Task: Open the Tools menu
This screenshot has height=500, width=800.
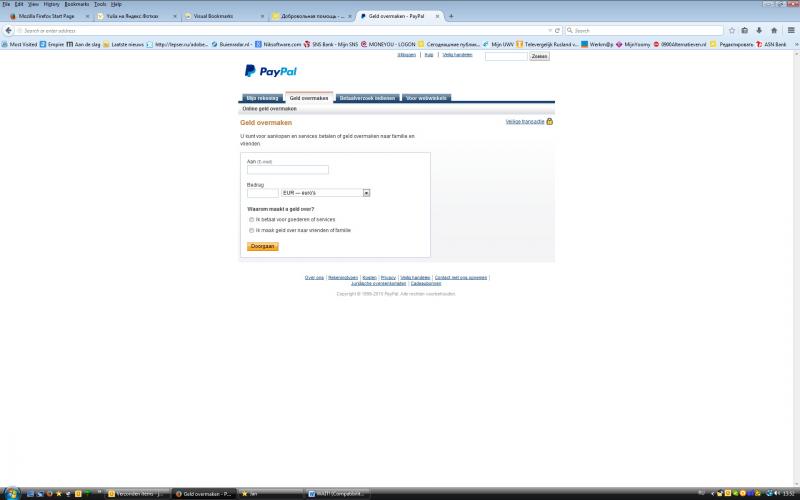Action: [100, 4]
